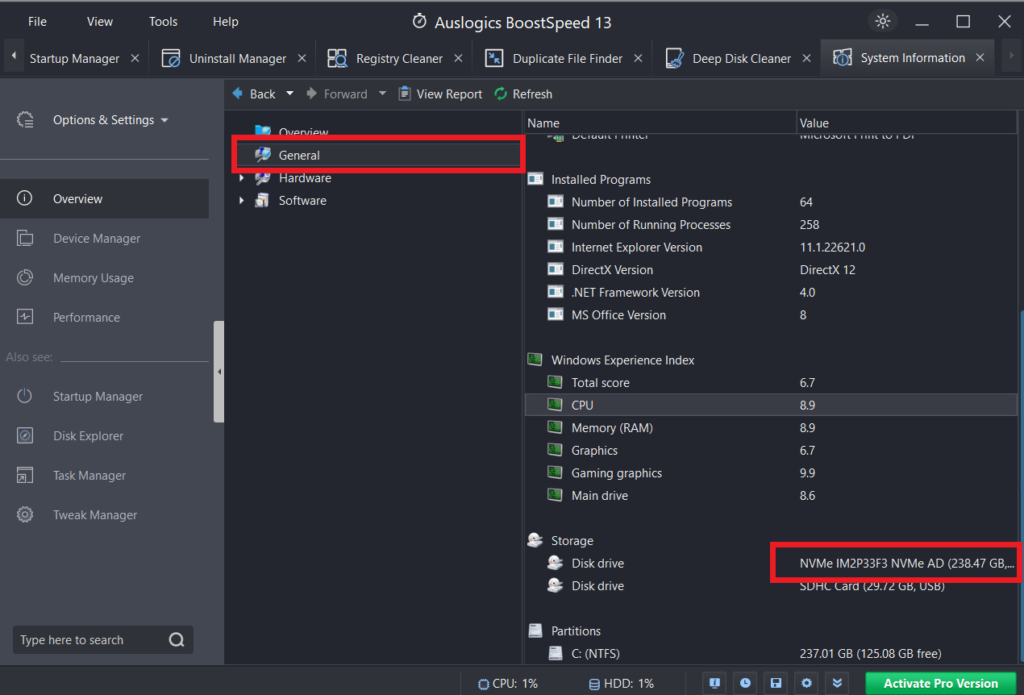1024x695 pixels.
Task: Refresh the system information report
Action: point(523,93)
